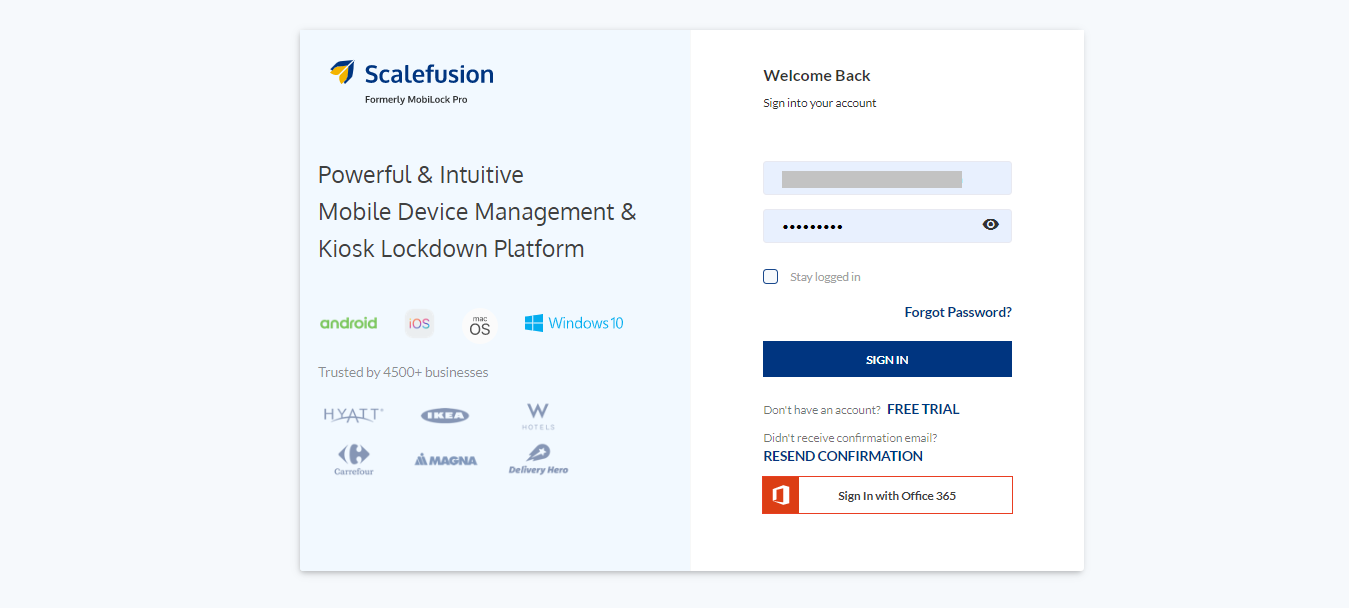Sign In with Office 365
1349x608 pixels.
[887, 495]
